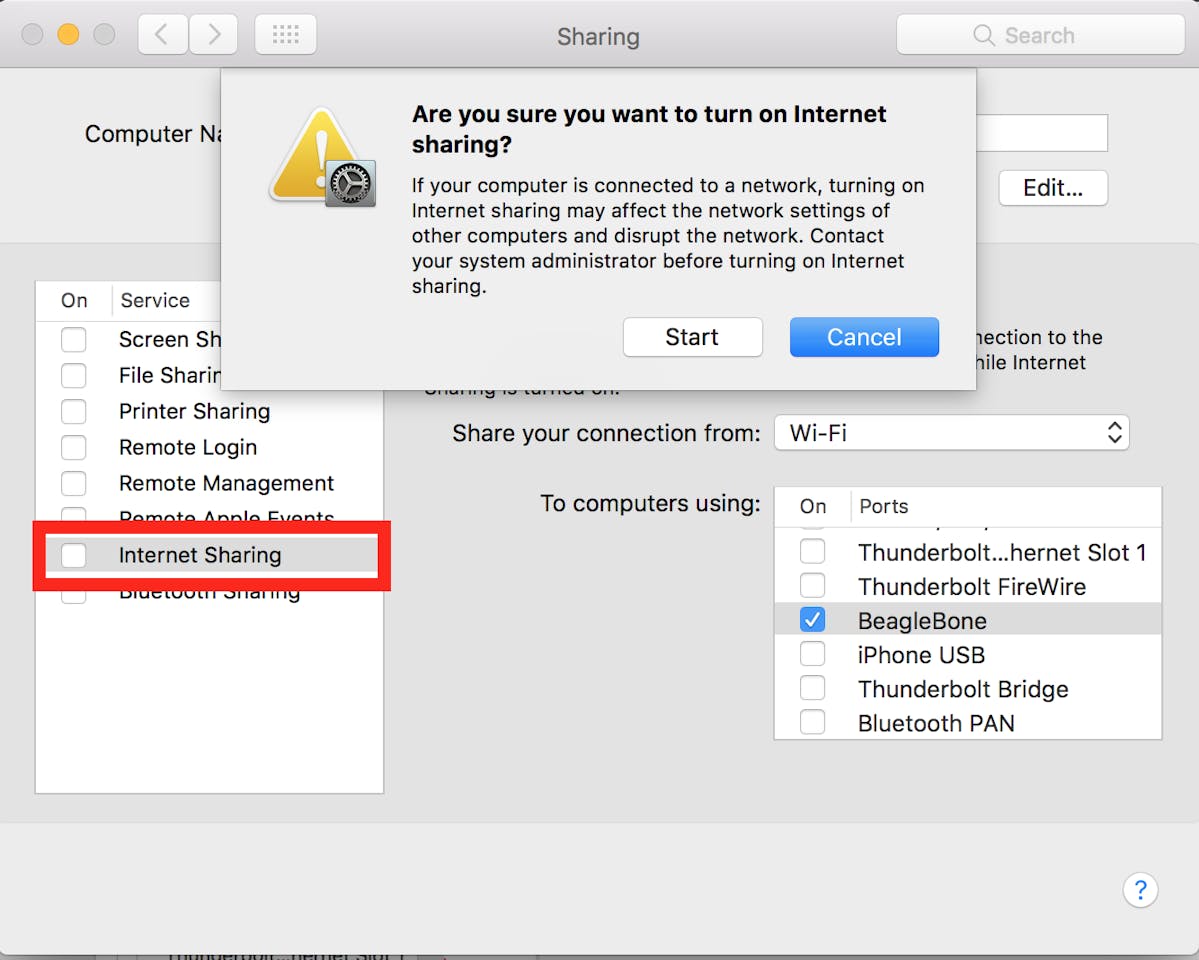This screenshot has height=960, width=1199.
Task: Enable Remote Login service
Action: point(74,447)
